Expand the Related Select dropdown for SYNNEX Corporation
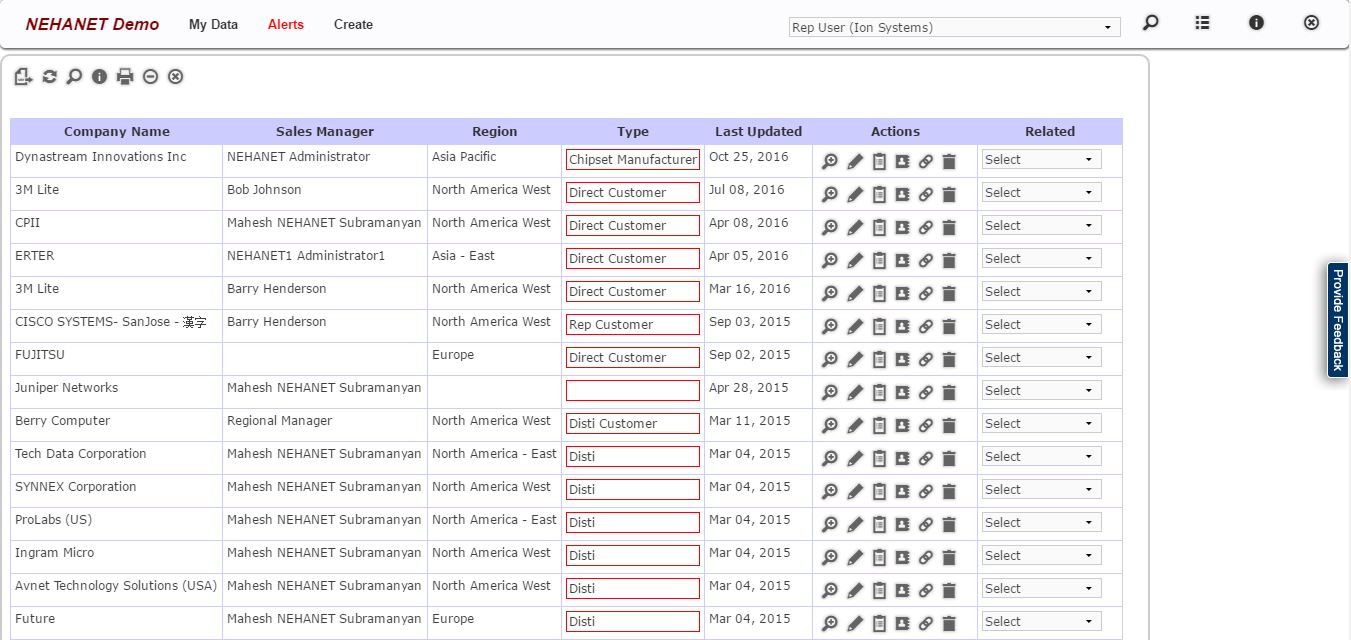The image size is (1351, 640). click(1041, 490)
